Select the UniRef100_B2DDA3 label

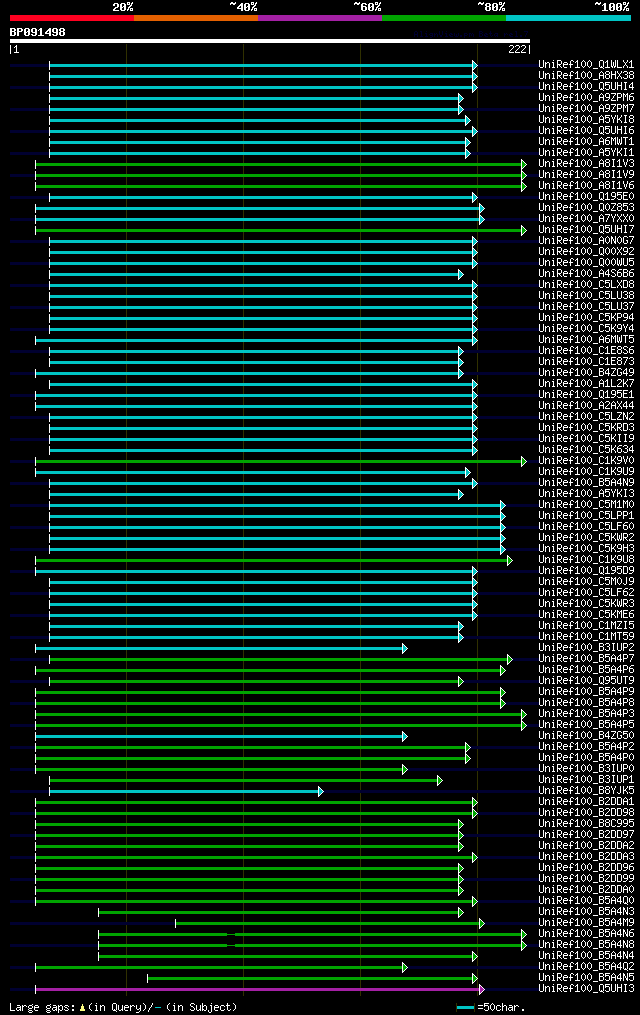coord(586,857)
